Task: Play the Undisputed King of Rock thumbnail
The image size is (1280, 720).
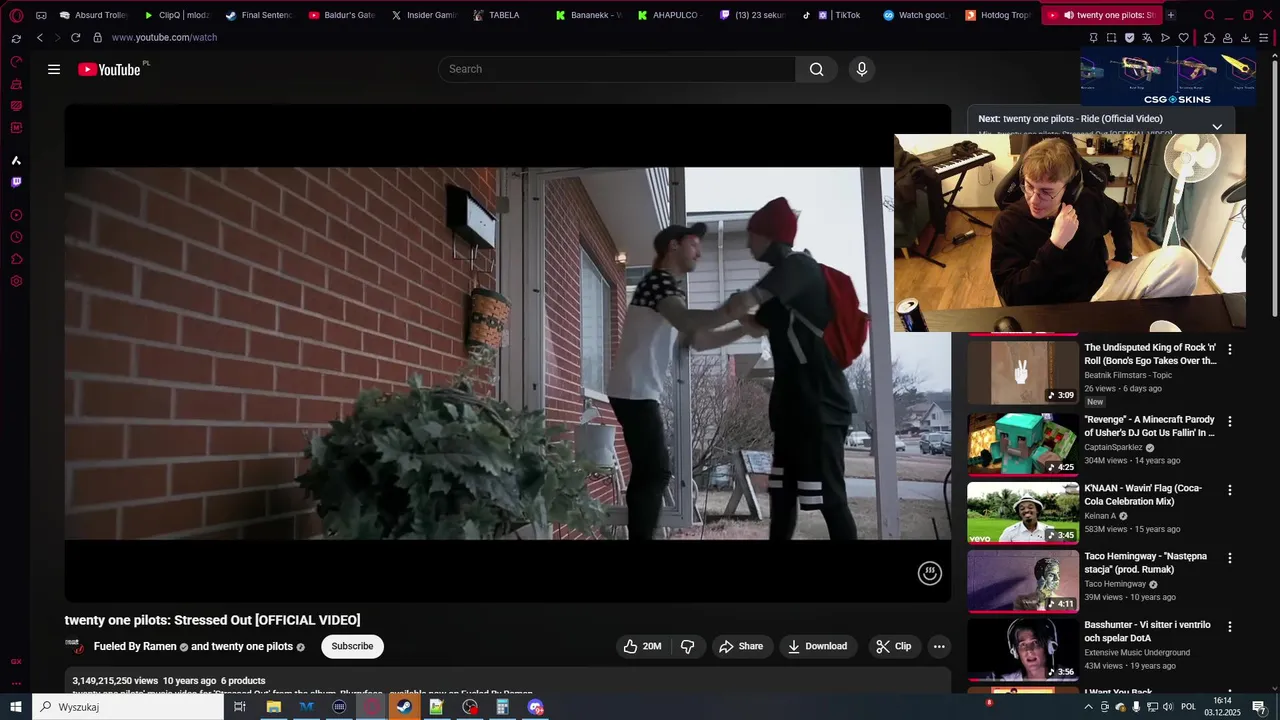Action: click(x=1023, y=372)
